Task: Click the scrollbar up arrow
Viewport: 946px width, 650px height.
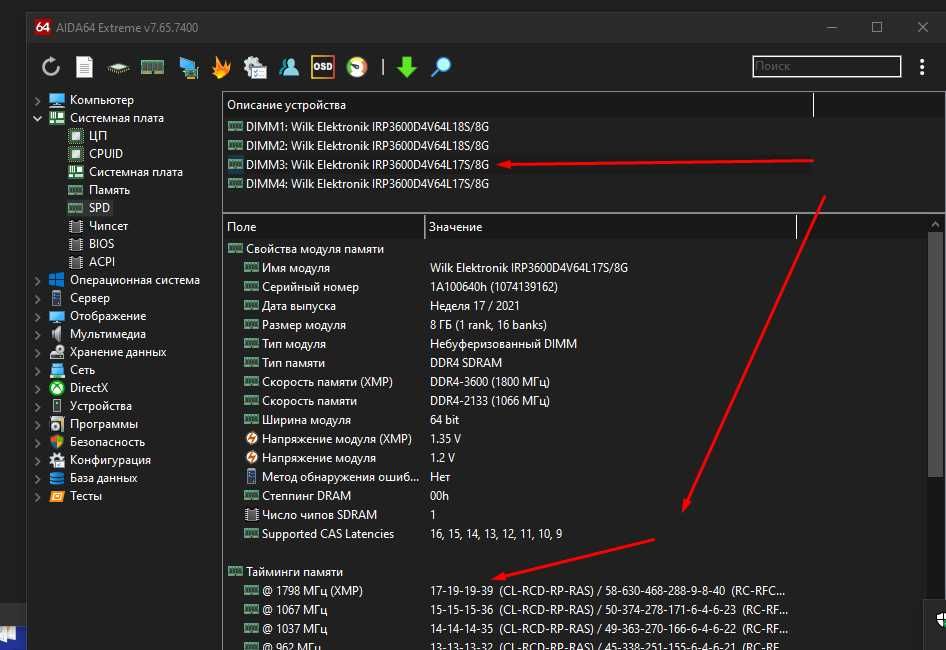Action: tap(935, 225)
